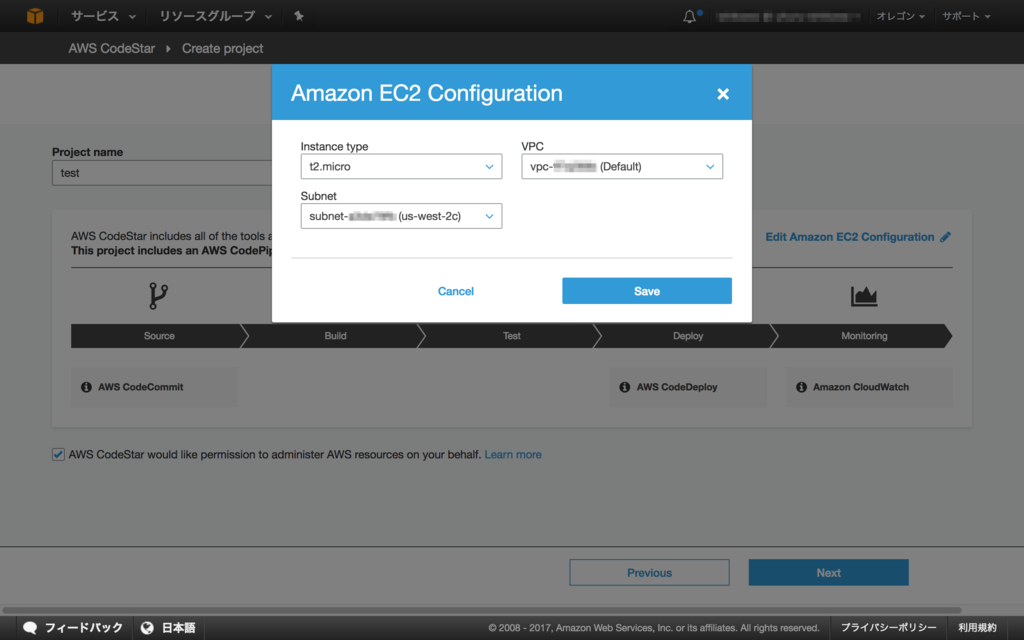Click the Monitoring chart icon
The width and height of the screenshot is (1024, 640).
pyautogui.click(x=863, y=296)
